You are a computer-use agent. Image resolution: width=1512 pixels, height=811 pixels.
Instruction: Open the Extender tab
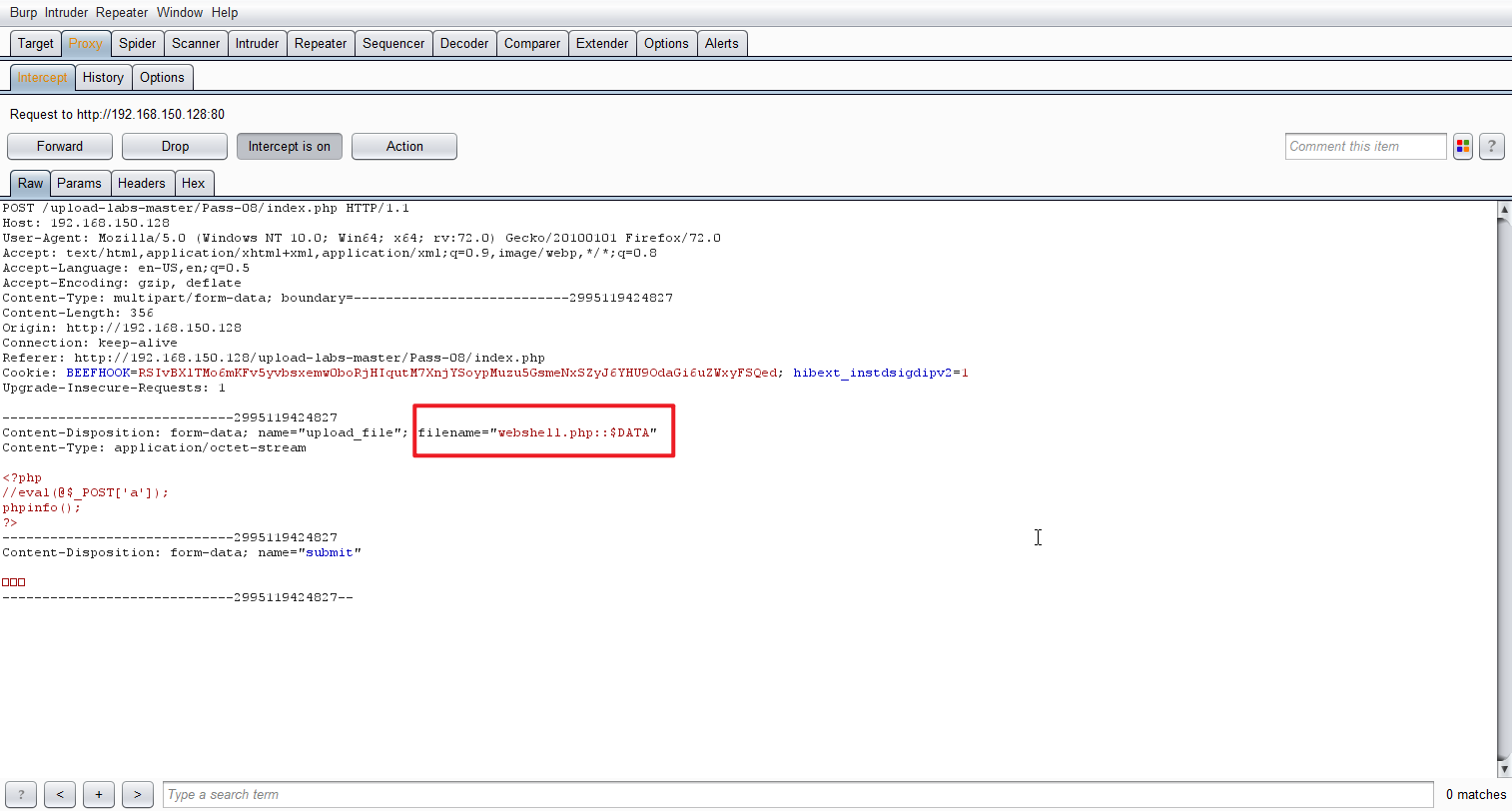(x=602, y=43)
